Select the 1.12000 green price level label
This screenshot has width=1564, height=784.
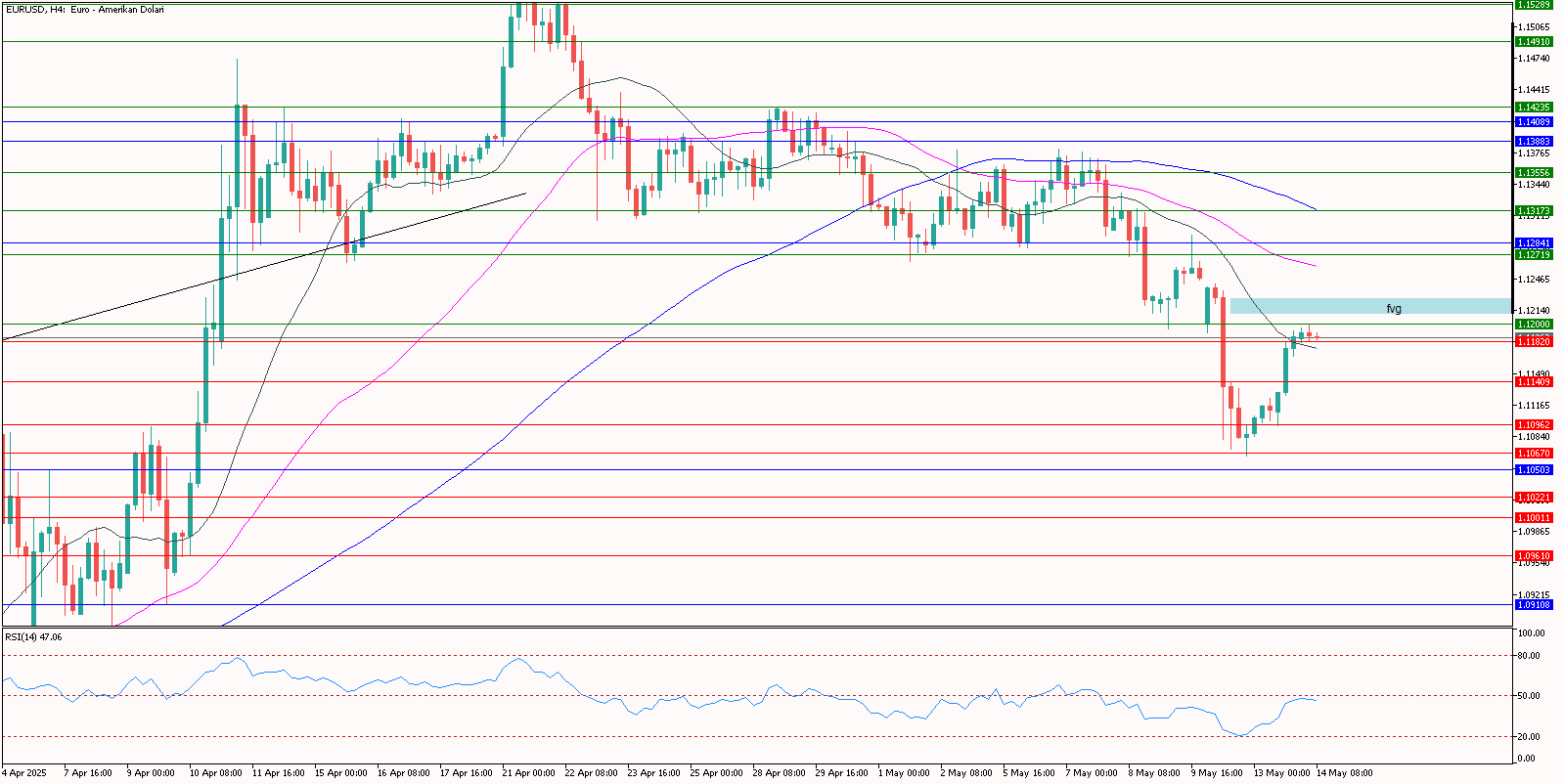click(x=1534, y=325)
